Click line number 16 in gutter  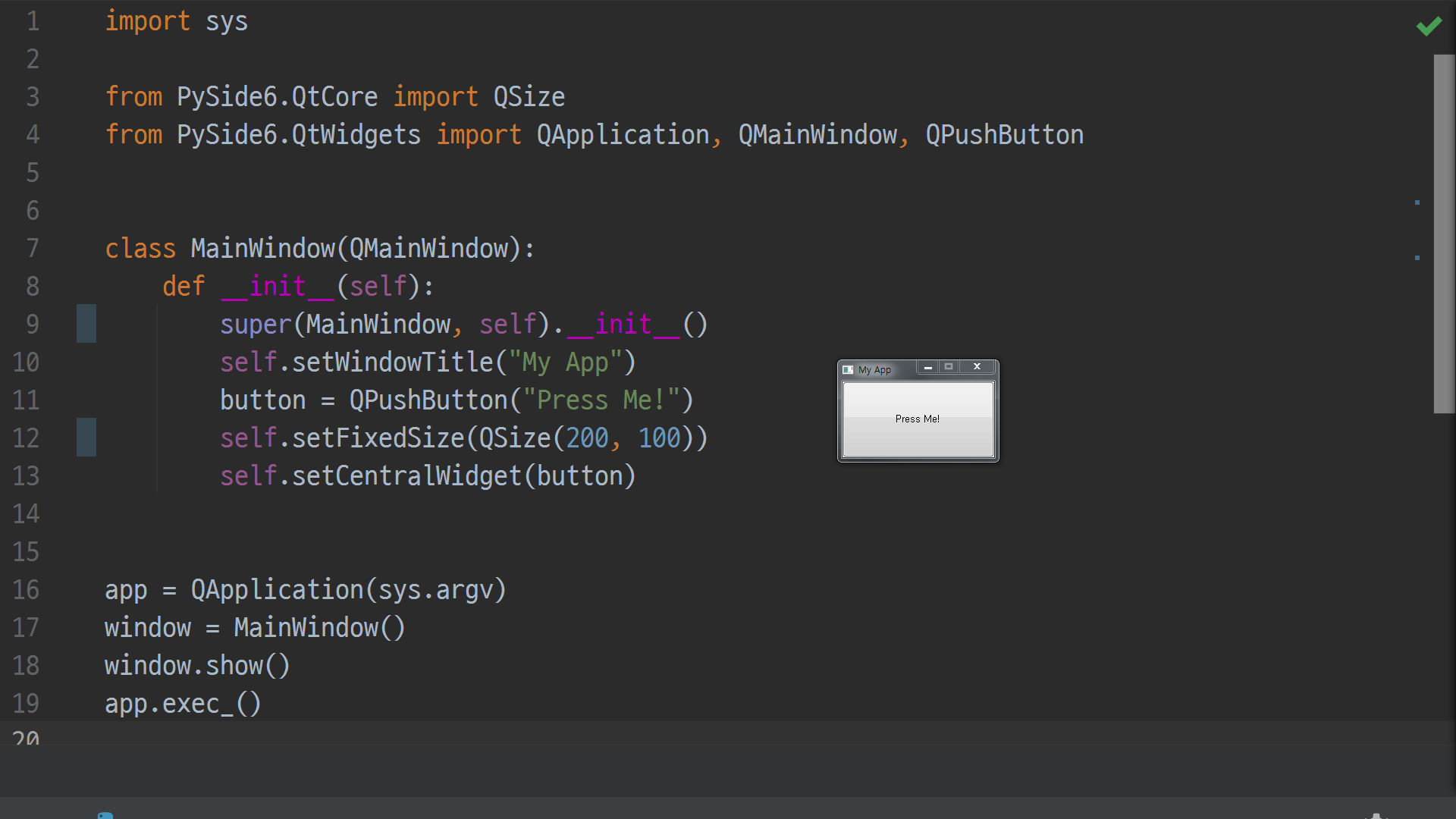pos(26,590)
